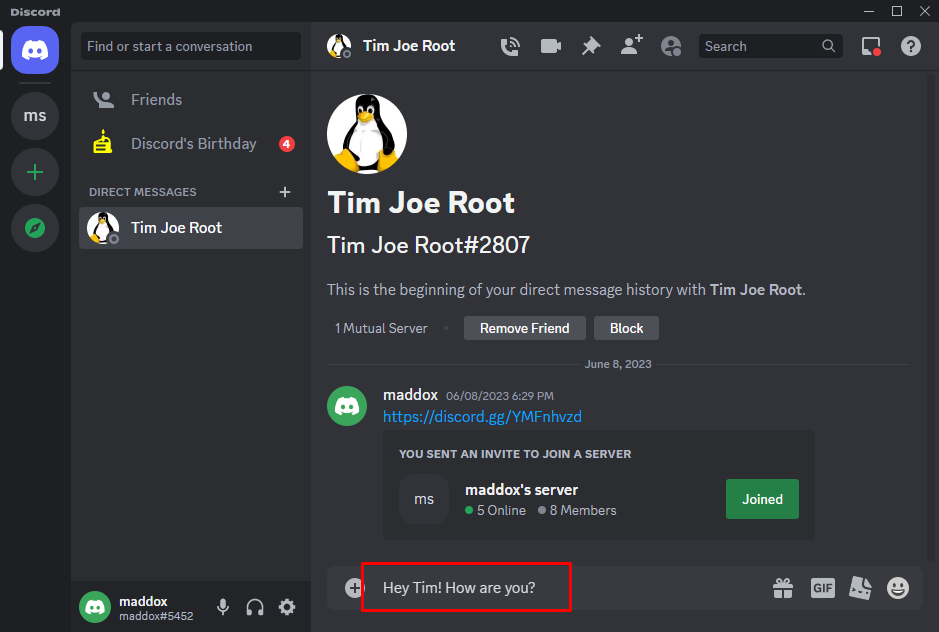The image size is (939, 632).
Task: Click the ms server icon in invite card
Action: (x=424, y=499)
